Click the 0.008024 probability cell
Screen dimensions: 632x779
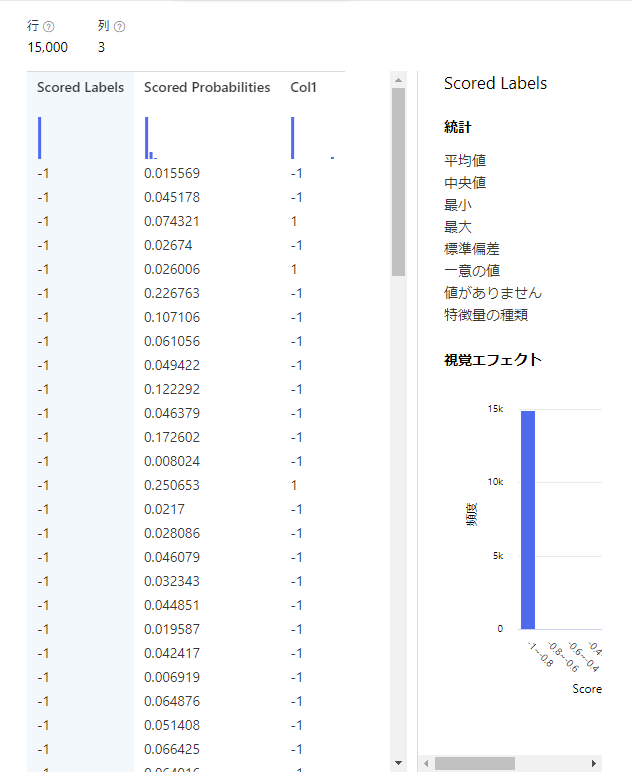click(172, 461)
